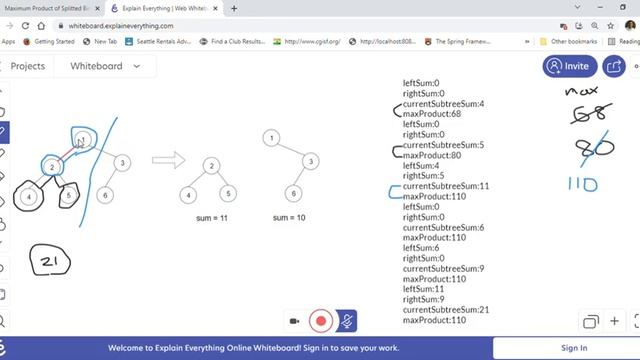Screen dimensions: 640x360
Task: Click the browser zoom indicator icon
Action: coord(595,26)
